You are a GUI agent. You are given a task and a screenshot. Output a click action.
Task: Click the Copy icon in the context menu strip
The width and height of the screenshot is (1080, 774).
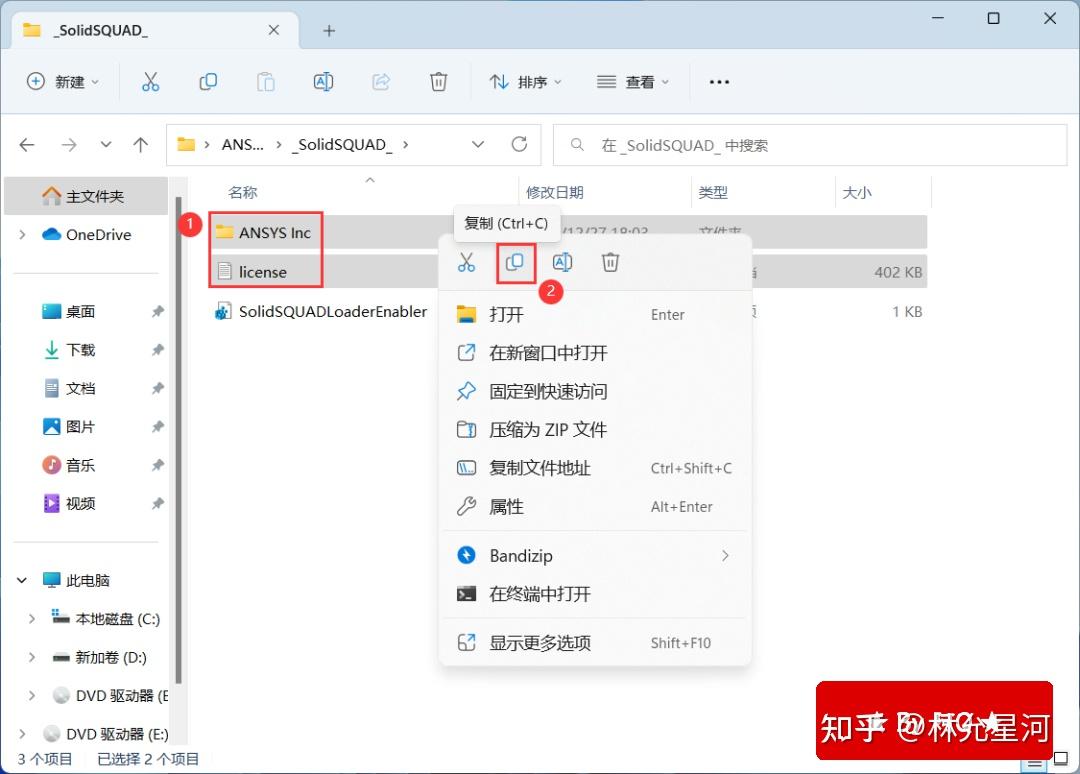point(514,262)
